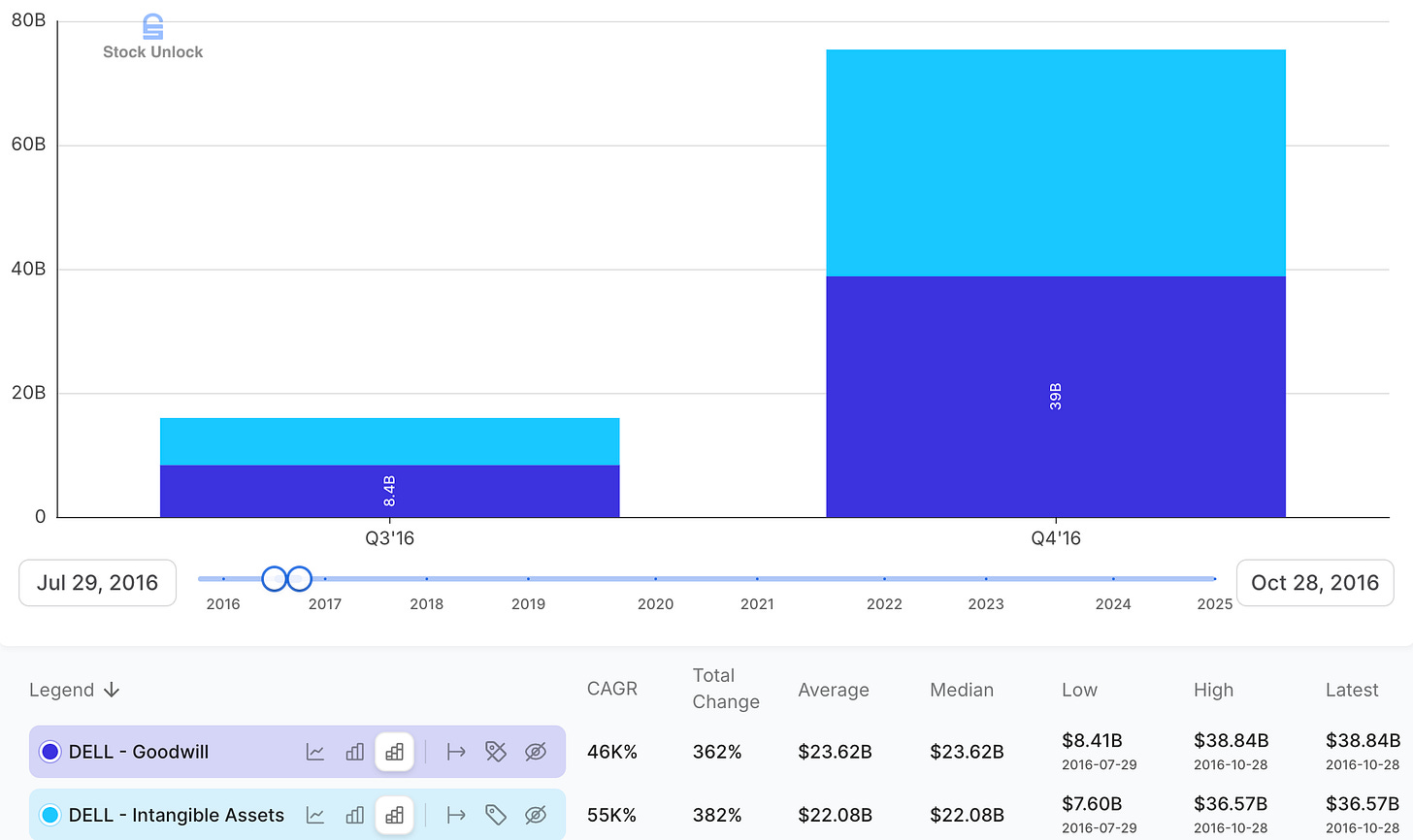Open the Oct 28, 2016 end date field
The image size is (1413, 840).
tap(1315, 583)
